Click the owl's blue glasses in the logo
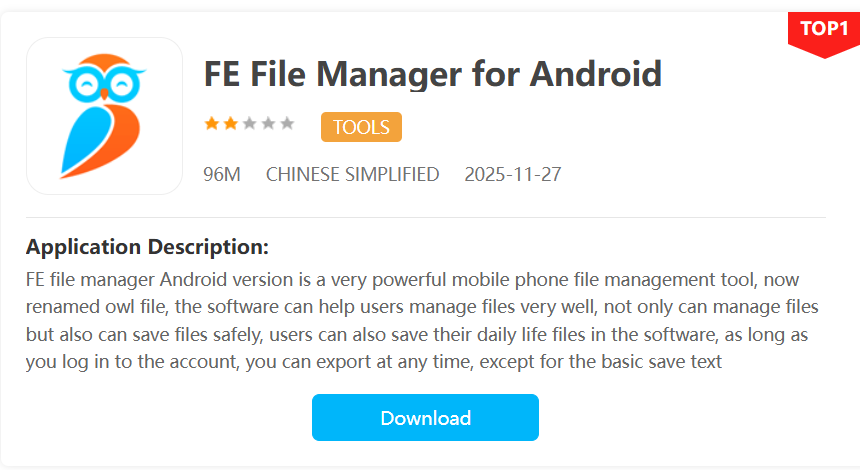Viewport: 860px width, 470px height. (104, 82)
